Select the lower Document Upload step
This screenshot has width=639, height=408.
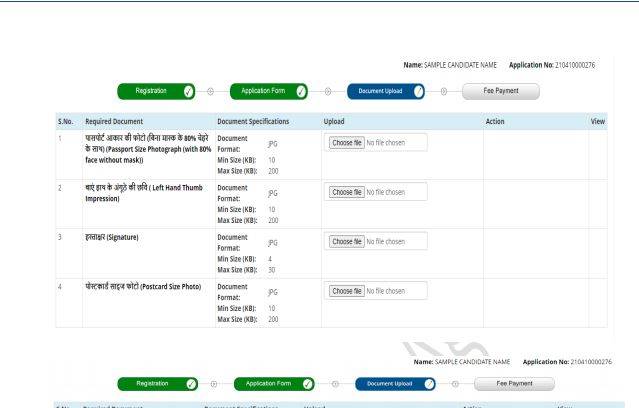(x=380, y=381)
